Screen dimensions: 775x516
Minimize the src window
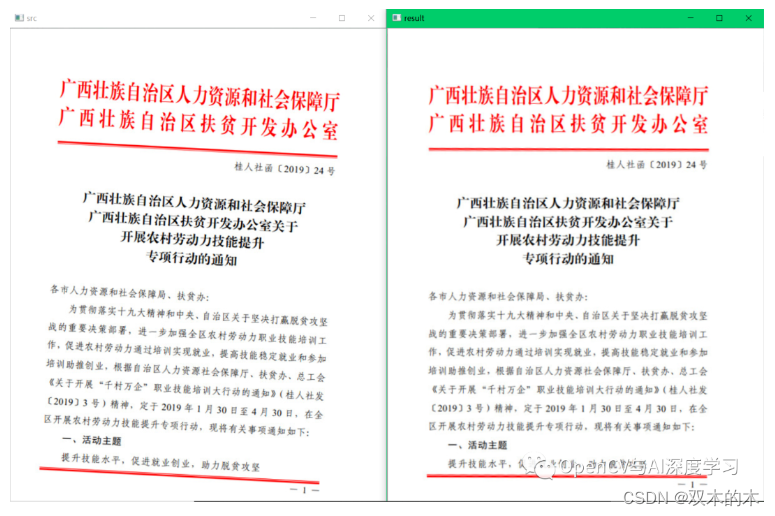point(313,18)
